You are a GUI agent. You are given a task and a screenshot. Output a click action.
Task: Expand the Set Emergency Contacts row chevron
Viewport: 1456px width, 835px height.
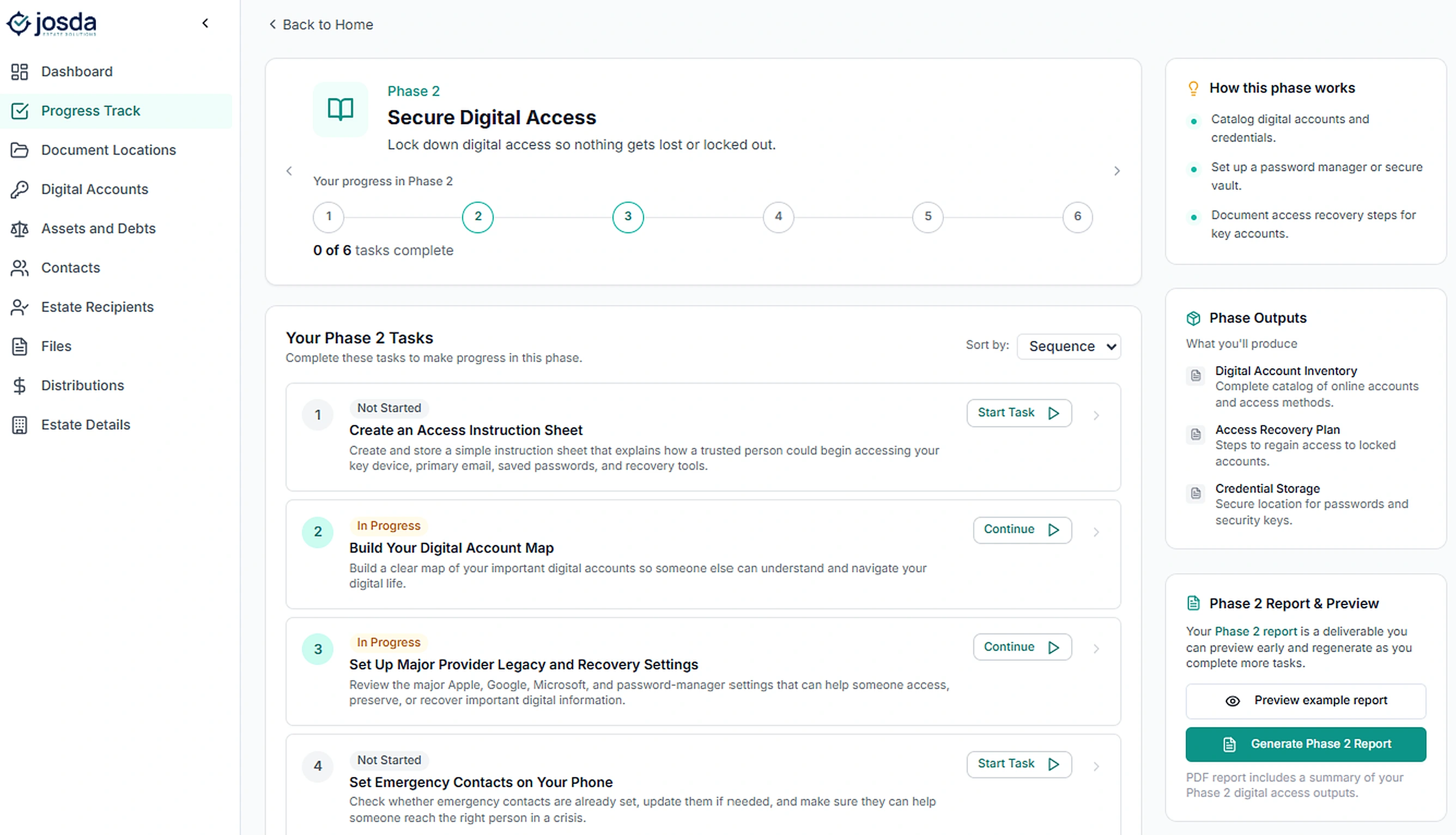[x=1096, y=766]
